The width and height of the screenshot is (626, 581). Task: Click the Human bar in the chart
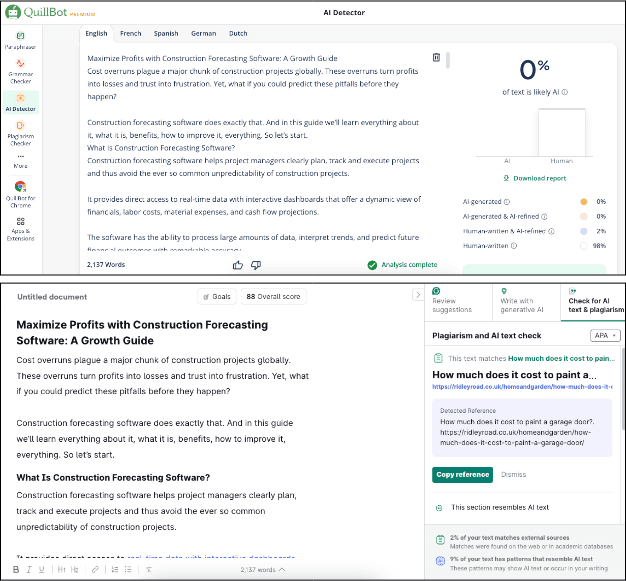pos(562,132)
